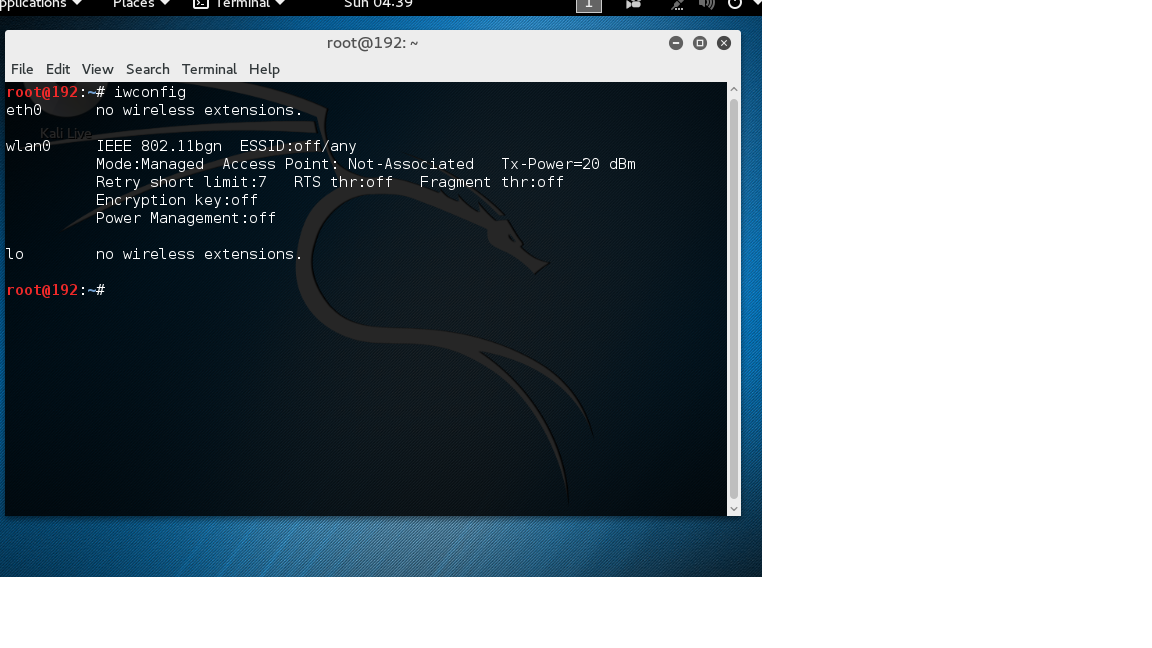Close the root@192 terminal window
The image size is (1152, 648).
point(724,43)
